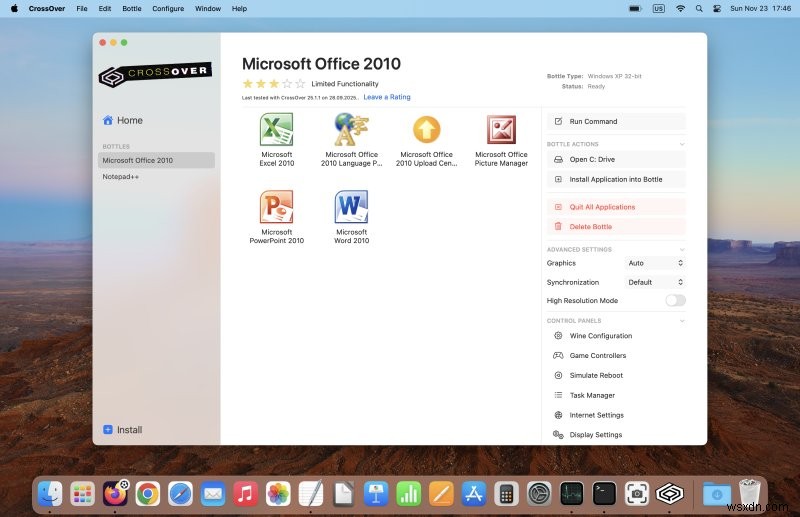The width and height of the screenshot is (800, 517).
Task: Open Display Settings panel
Action: click(x=616, y=435)
